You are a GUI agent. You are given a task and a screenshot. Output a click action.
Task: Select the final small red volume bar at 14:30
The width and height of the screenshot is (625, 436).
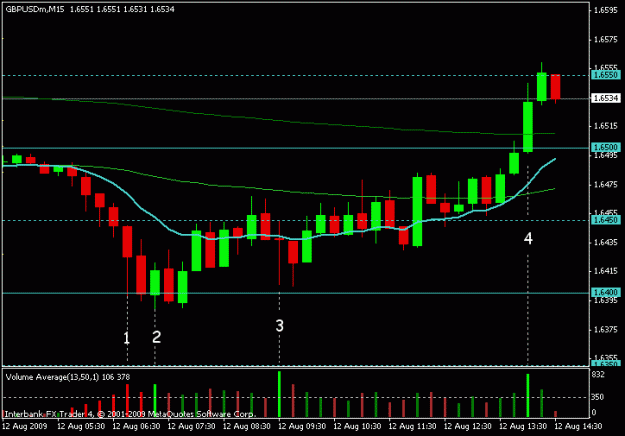[x=556, y=414]
